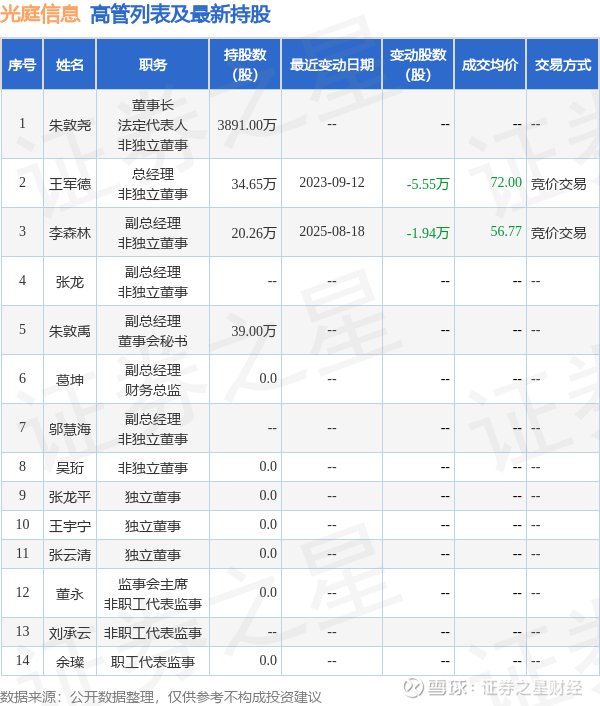Screen dimensions: 600x706
Task: Click the holding value 3891.00万
Action: 247,125
